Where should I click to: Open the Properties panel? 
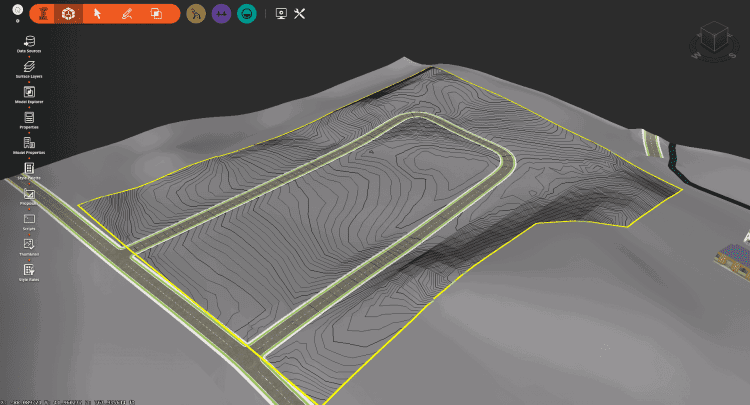[x=29, y=118]
